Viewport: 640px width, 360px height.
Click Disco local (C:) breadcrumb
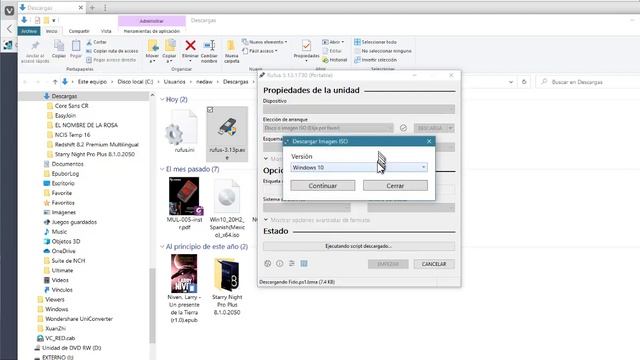135,82
